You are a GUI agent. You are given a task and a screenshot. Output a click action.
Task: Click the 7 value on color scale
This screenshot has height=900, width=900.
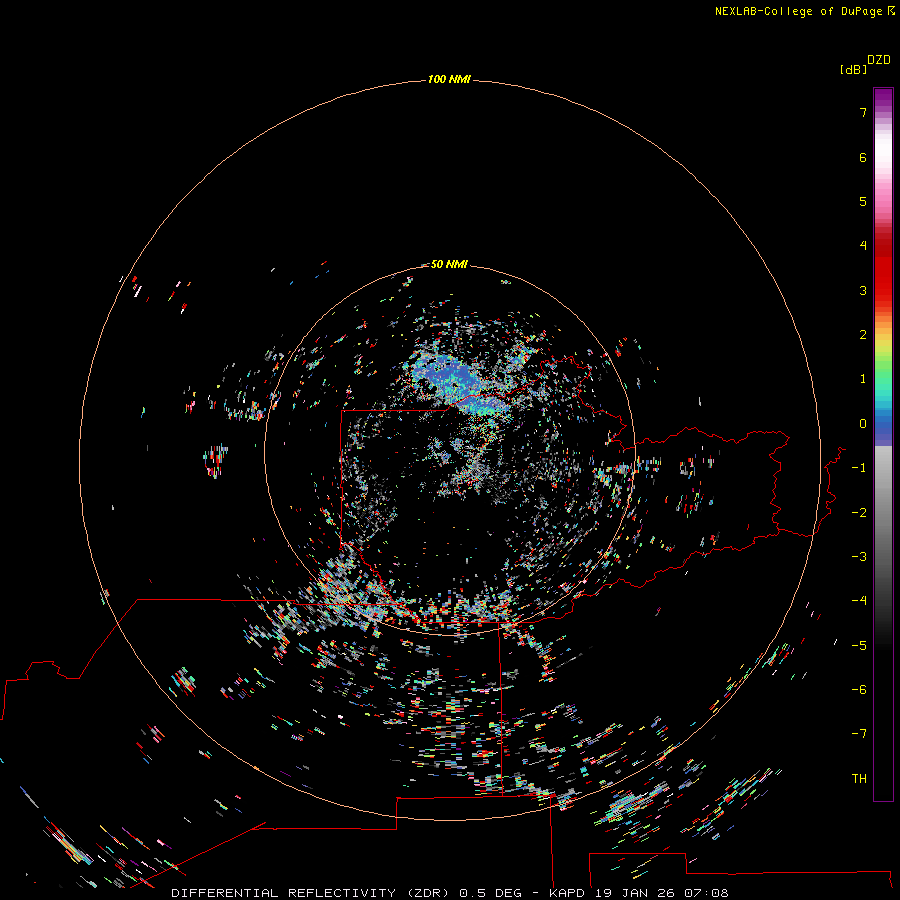click(x=863, y=112)
